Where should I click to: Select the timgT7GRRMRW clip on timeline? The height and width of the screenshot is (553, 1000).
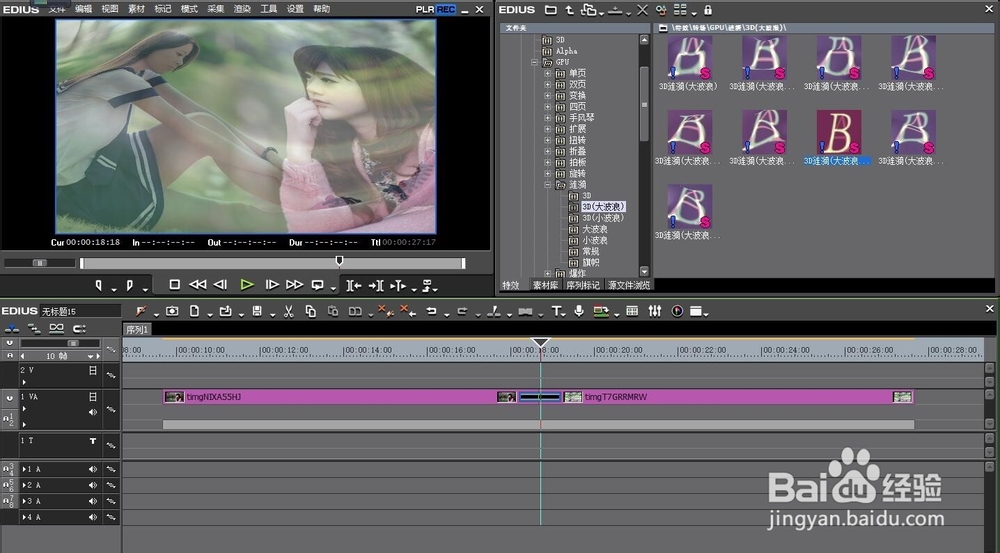point(738,397)
